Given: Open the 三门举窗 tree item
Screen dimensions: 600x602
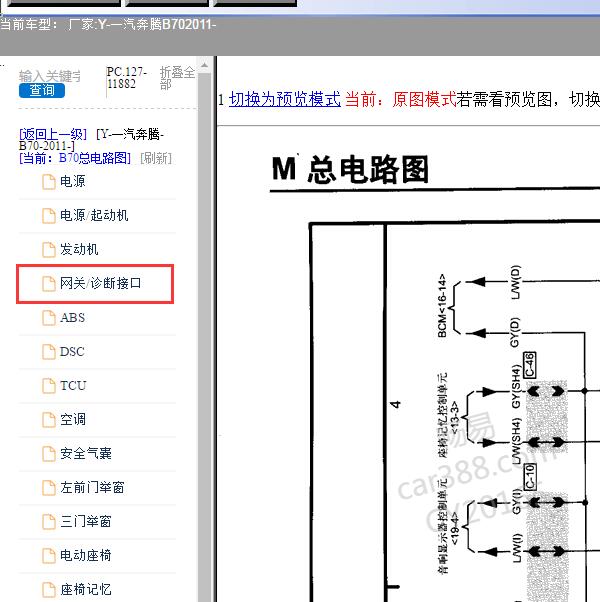Looking at the screenshot, I should pos(86,521).
